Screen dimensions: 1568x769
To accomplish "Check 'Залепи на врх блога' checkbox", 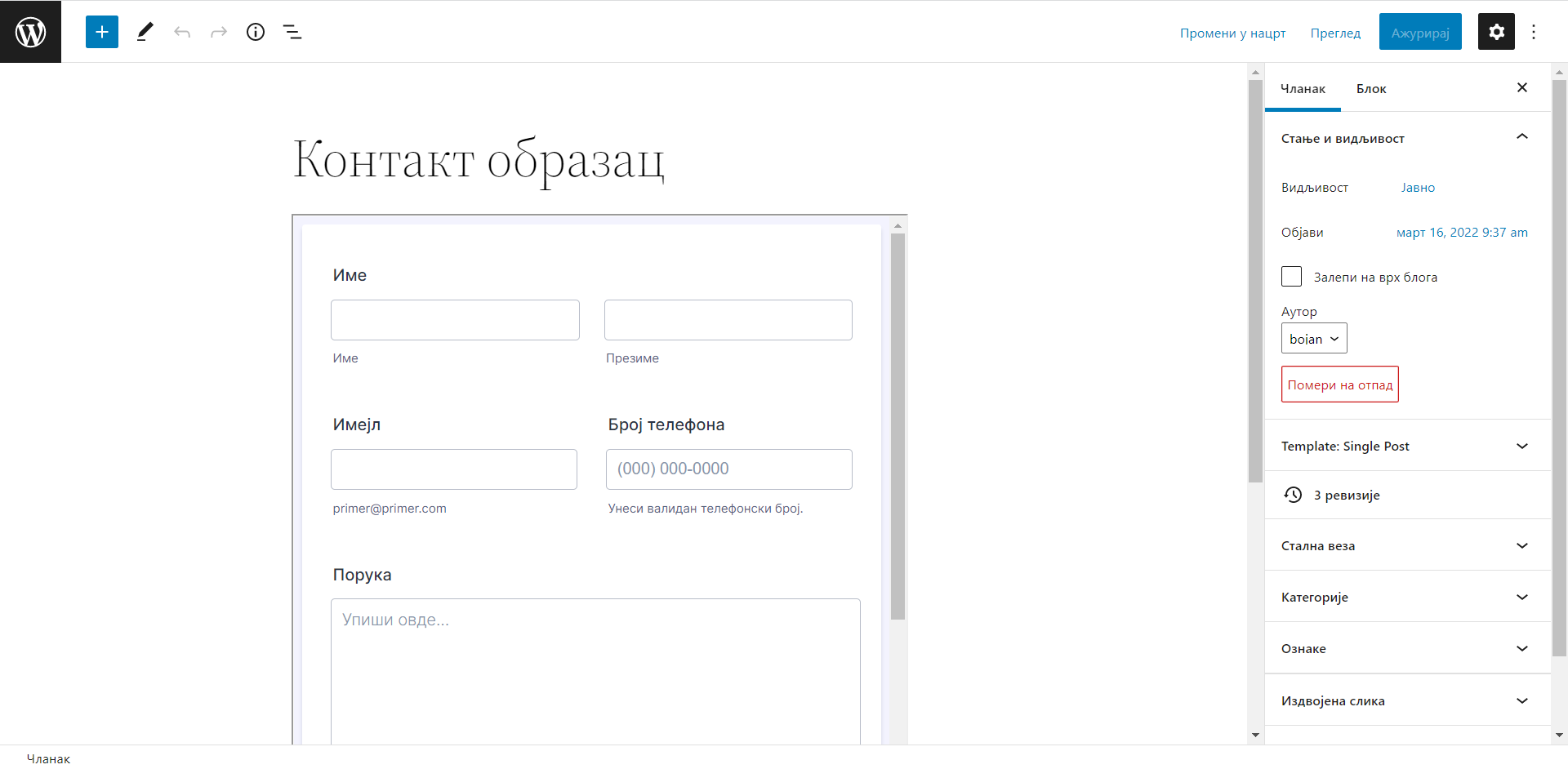I will pos(1291,277).
